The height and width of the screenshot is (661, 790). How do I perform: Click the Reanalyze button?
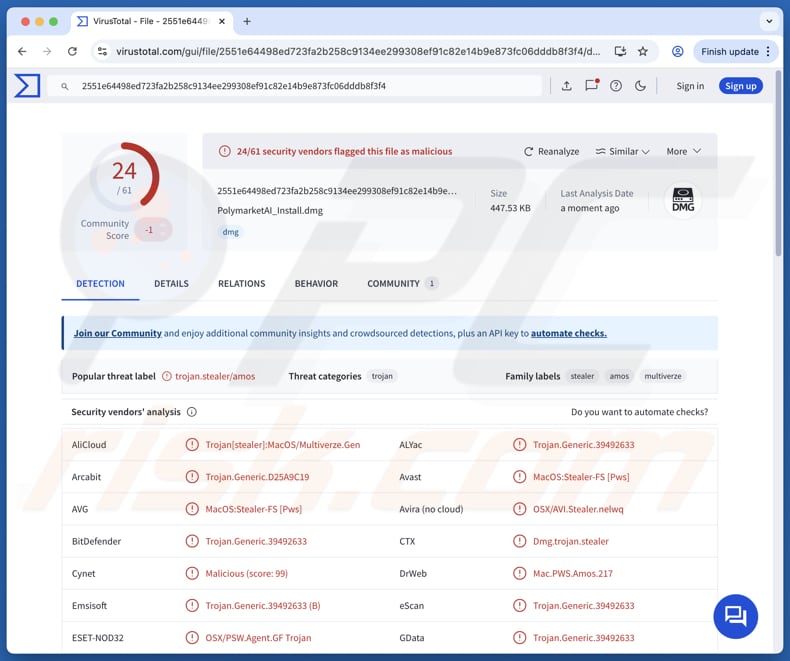coord(551,151)
